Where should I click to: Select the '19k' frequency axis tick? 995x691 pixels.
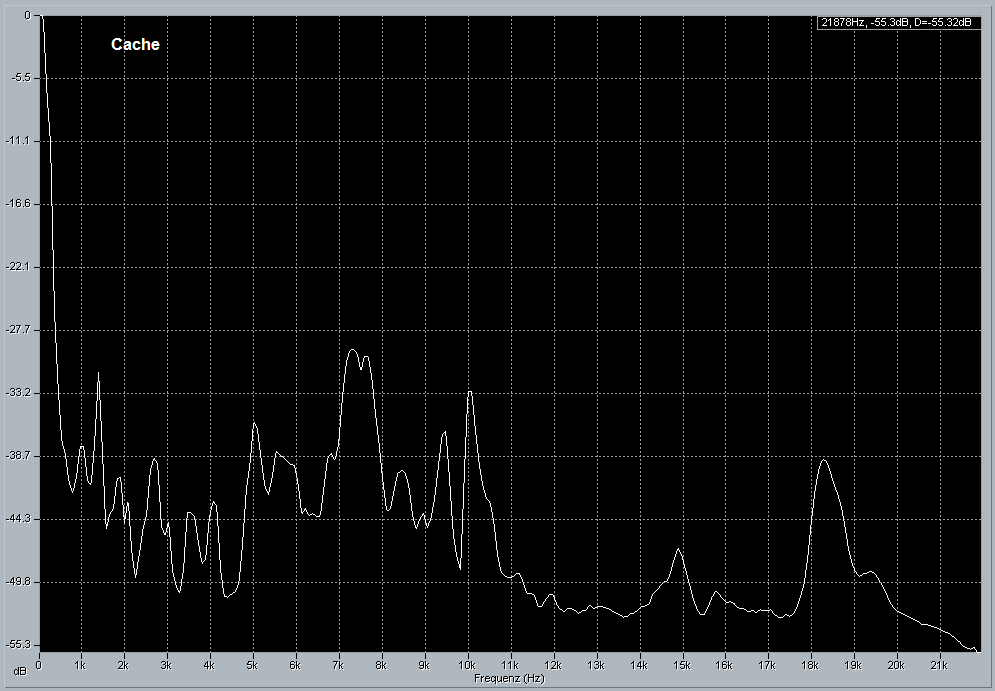pos(853,666)
